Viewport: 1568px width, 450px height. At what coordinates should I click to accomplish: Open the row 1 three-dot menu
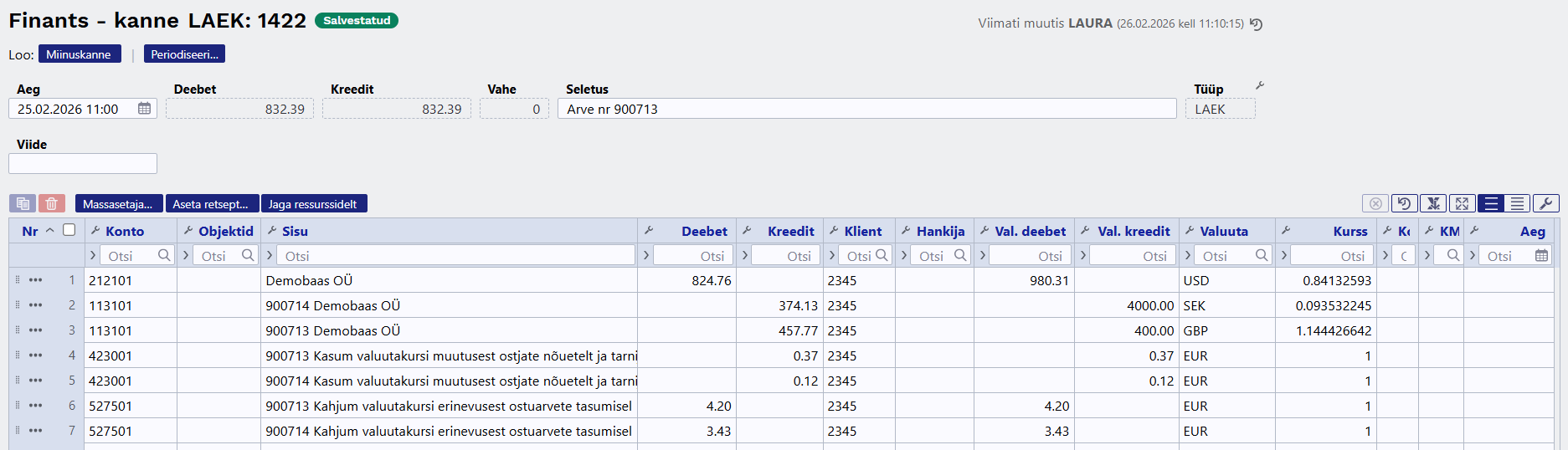click(x=35, y=280)
